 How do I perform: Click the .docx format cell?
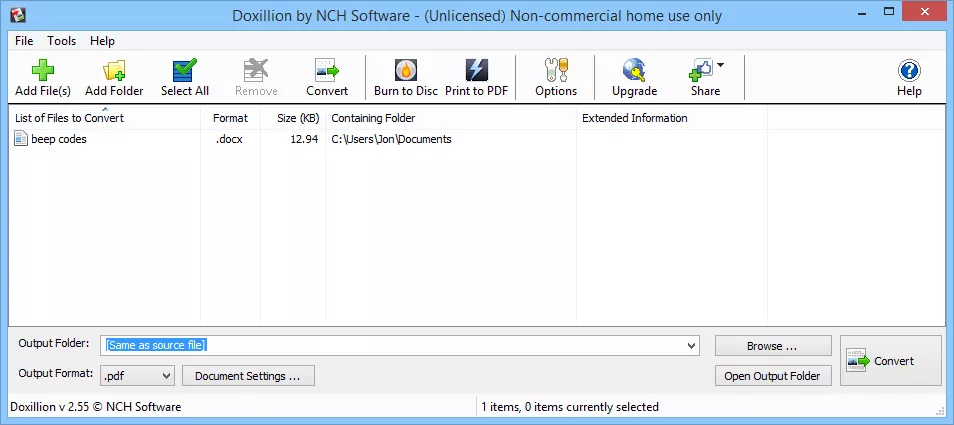tap(229, 139)
